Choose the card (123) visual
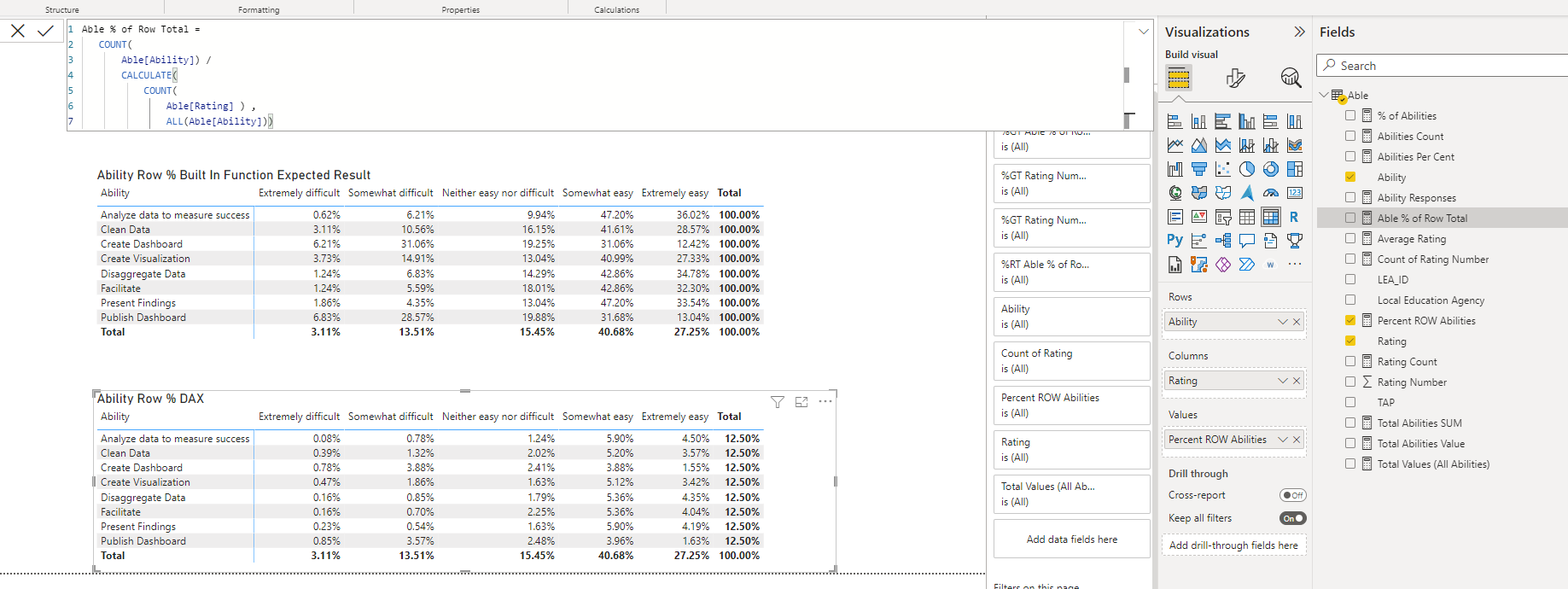The image size is (1568, 589). 1295,193
